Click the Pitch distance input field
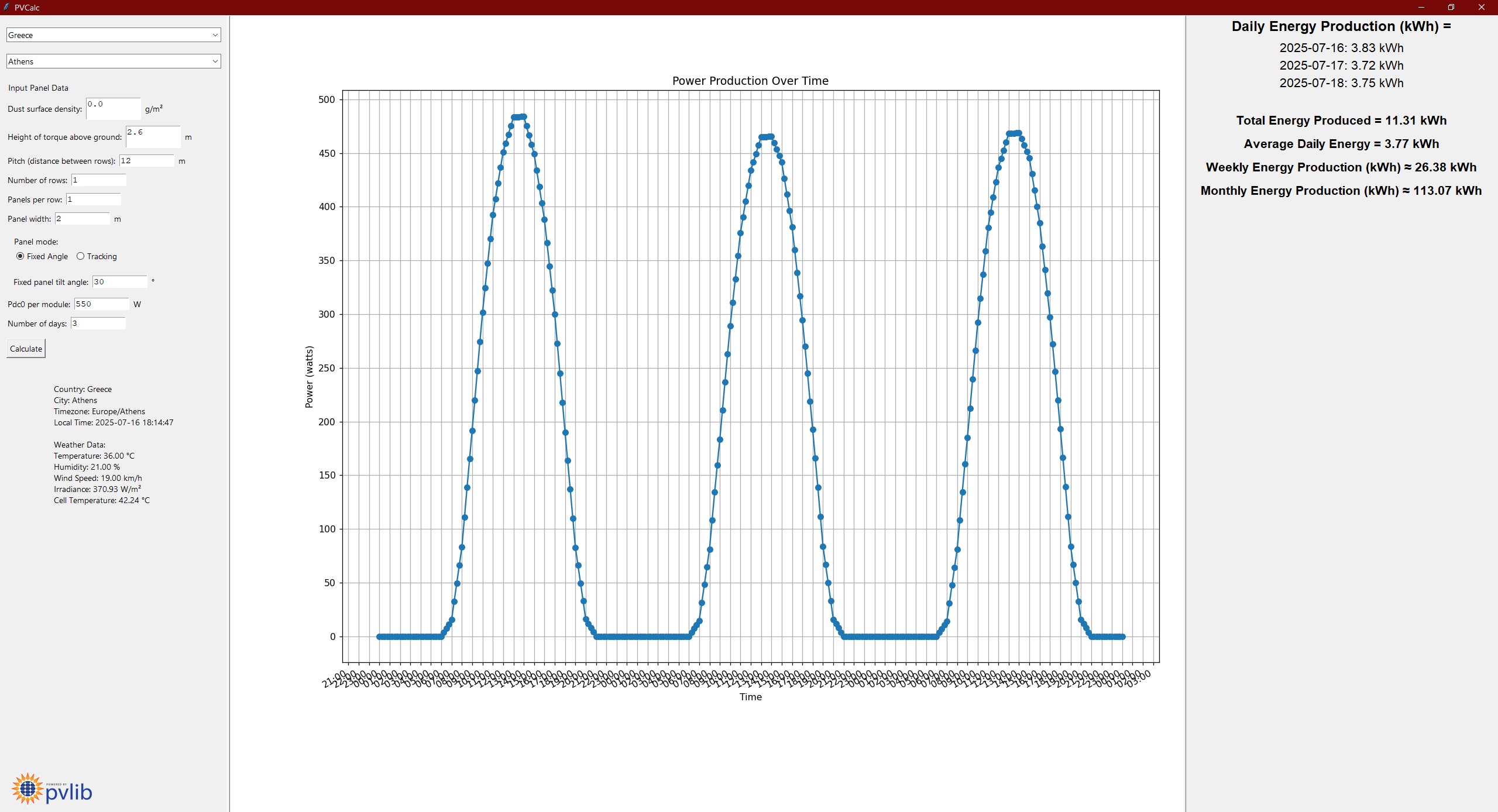1498x812 pixels. point(146,161)
